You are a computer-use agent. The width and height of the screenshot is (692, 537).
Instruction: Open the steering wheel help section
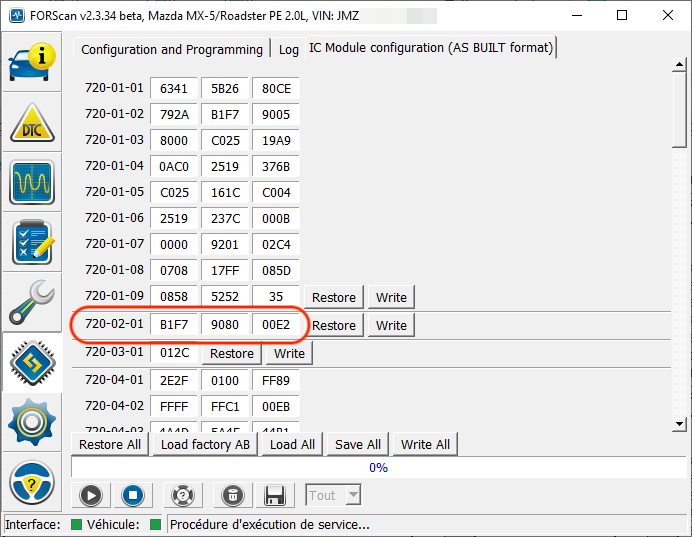[32, 482]
